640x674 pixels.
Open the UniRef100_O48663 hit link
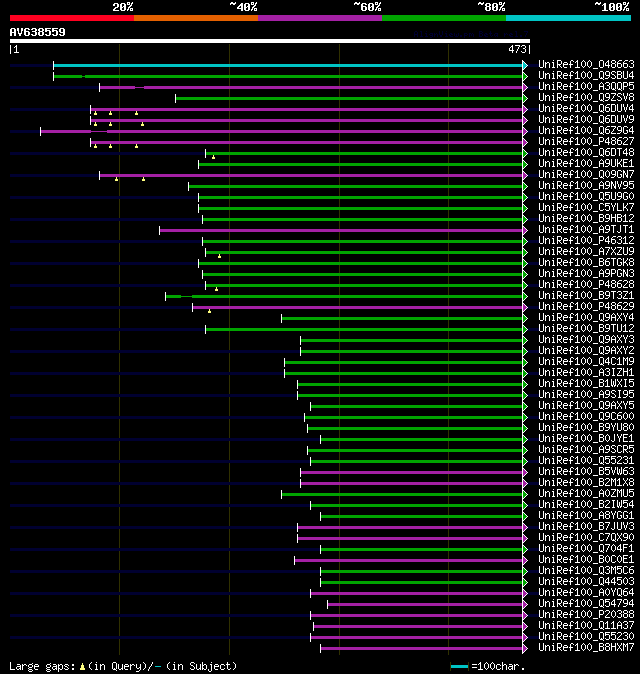coord(586,64)
